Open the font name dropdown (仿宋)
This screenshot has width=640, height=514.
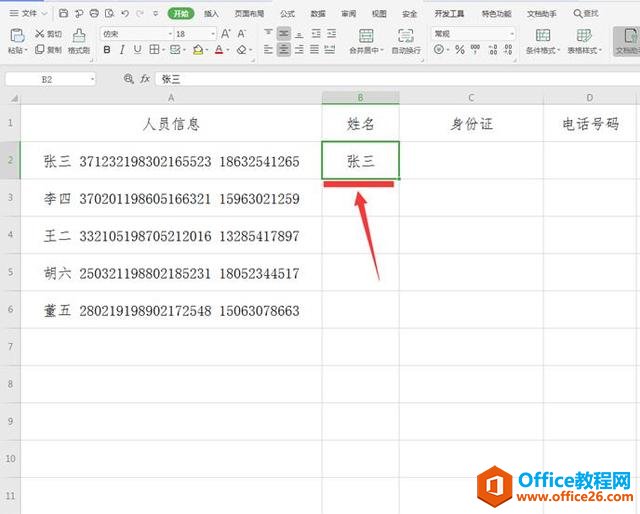coord(170,34)
